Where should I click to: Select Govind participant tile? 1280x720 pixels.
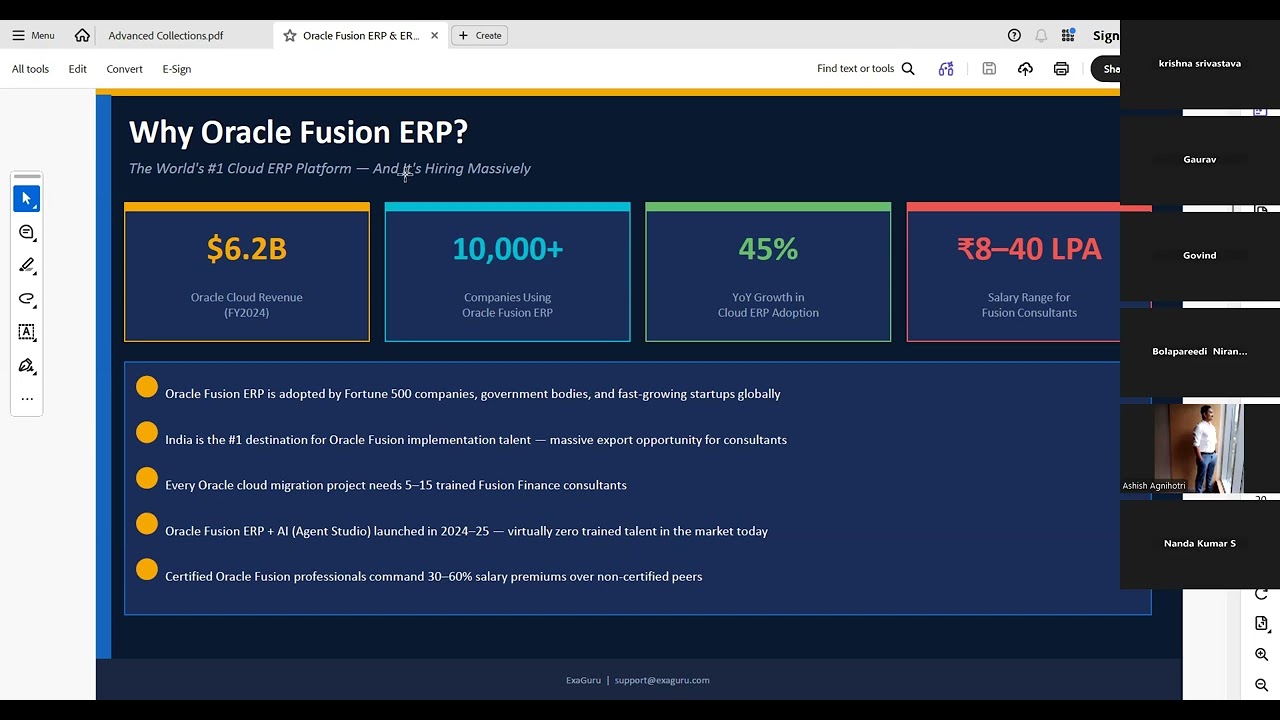click(1200, 255)
